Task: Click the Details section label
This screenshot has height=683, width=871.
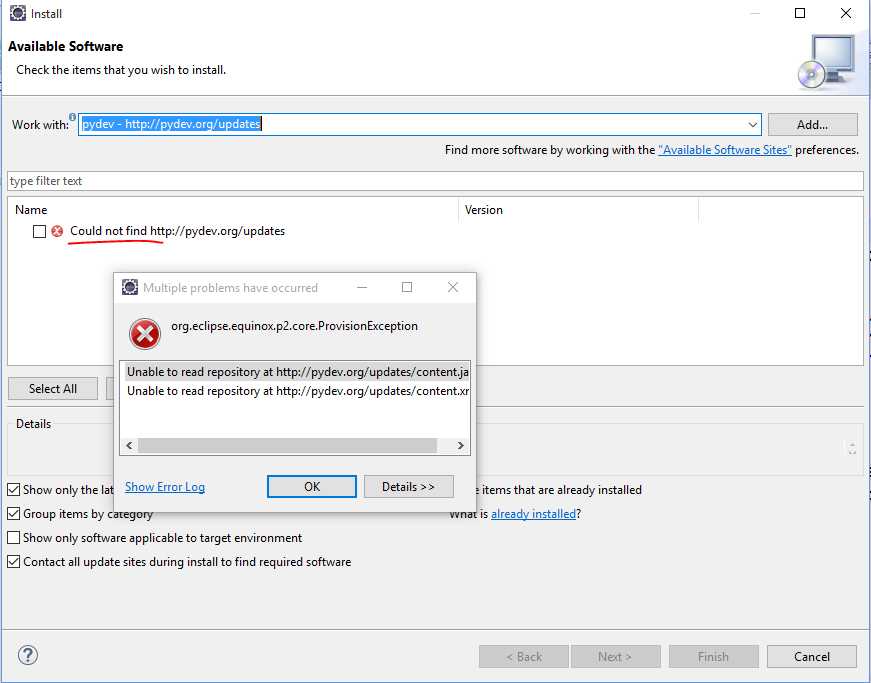Action: (x=33, y=424)
